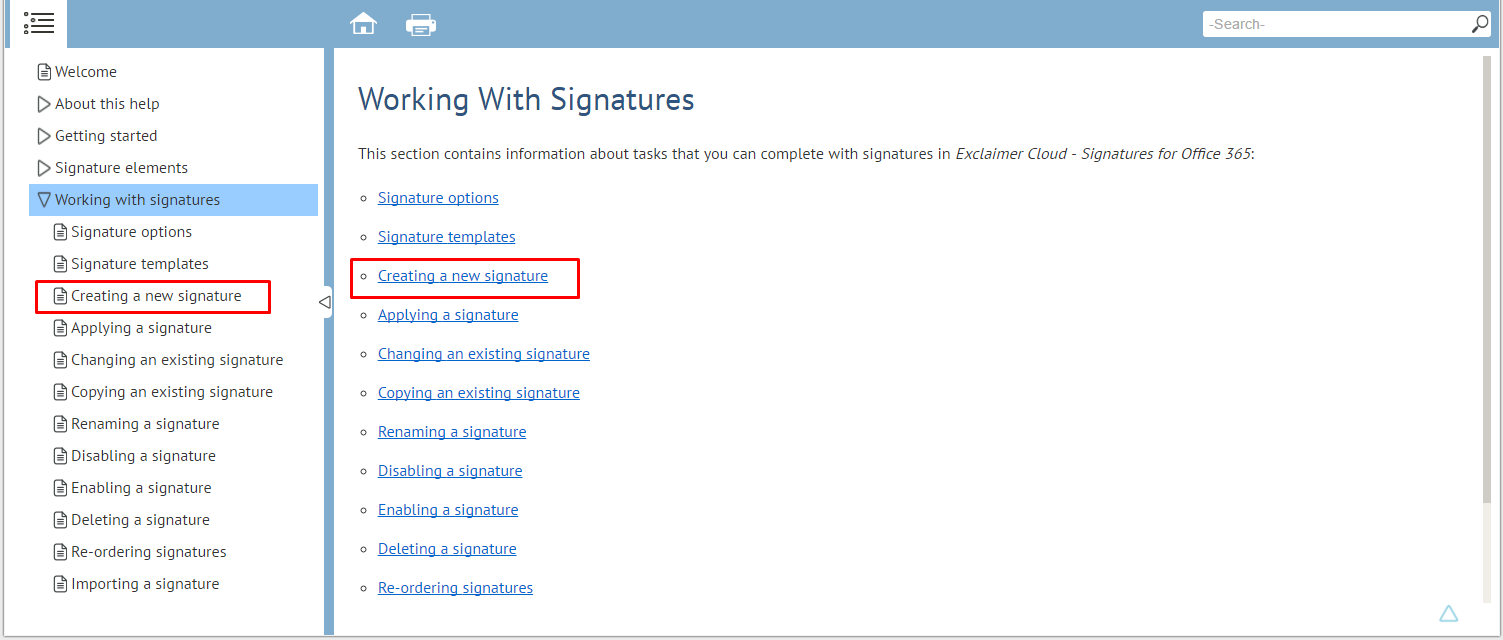Click the scroll-to-top triangle icon
1503x640 pixels.
[1448, 613]
